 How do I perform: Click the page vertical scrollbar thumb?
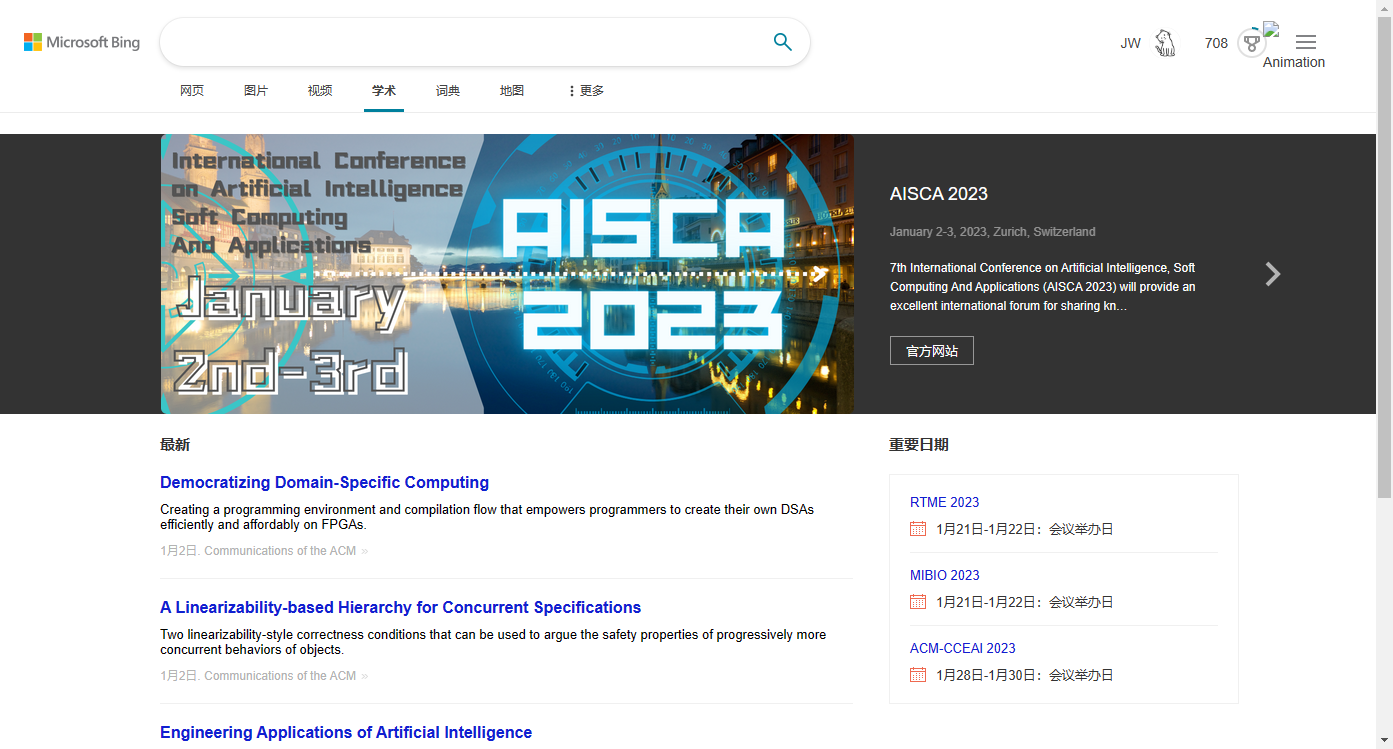click(x=1384, y=258)
